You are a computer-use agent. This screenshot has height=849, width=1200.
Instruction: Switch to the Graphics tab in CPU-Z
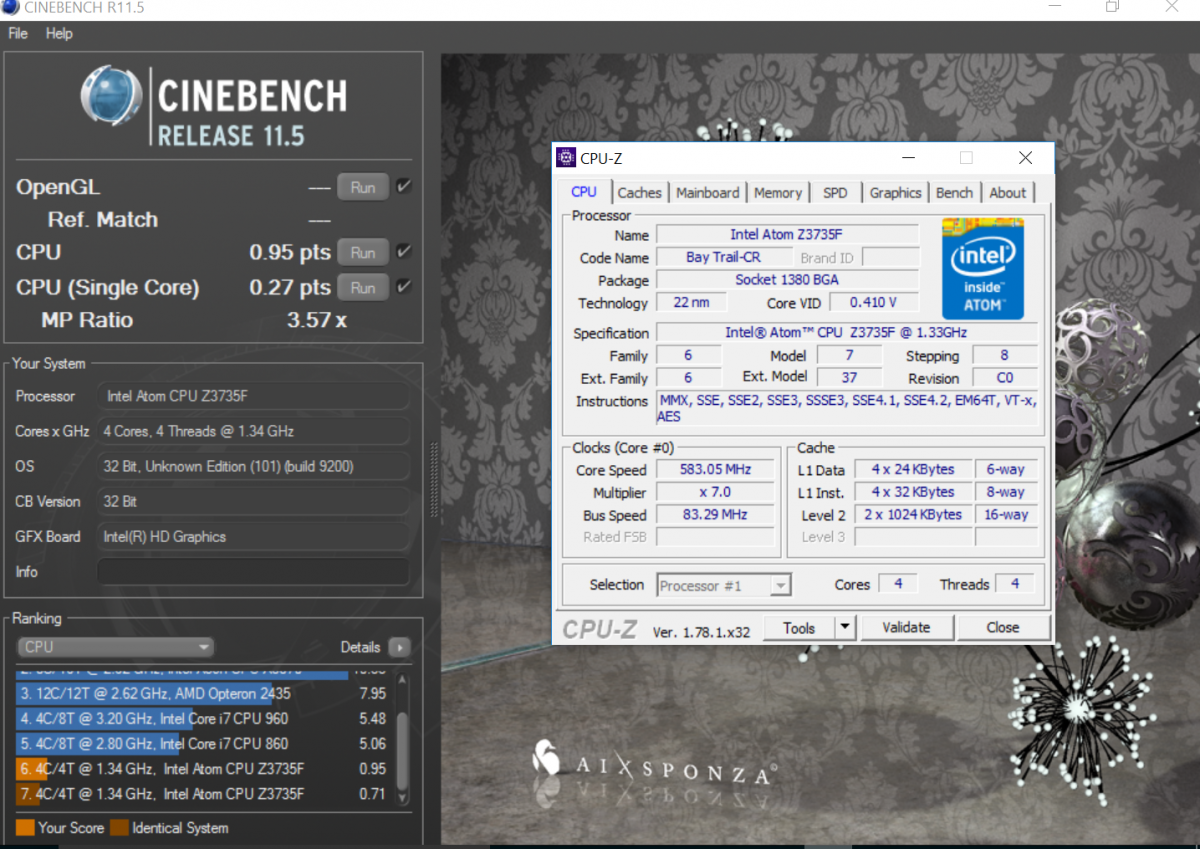pyautogui.click(x=895, y=193)
